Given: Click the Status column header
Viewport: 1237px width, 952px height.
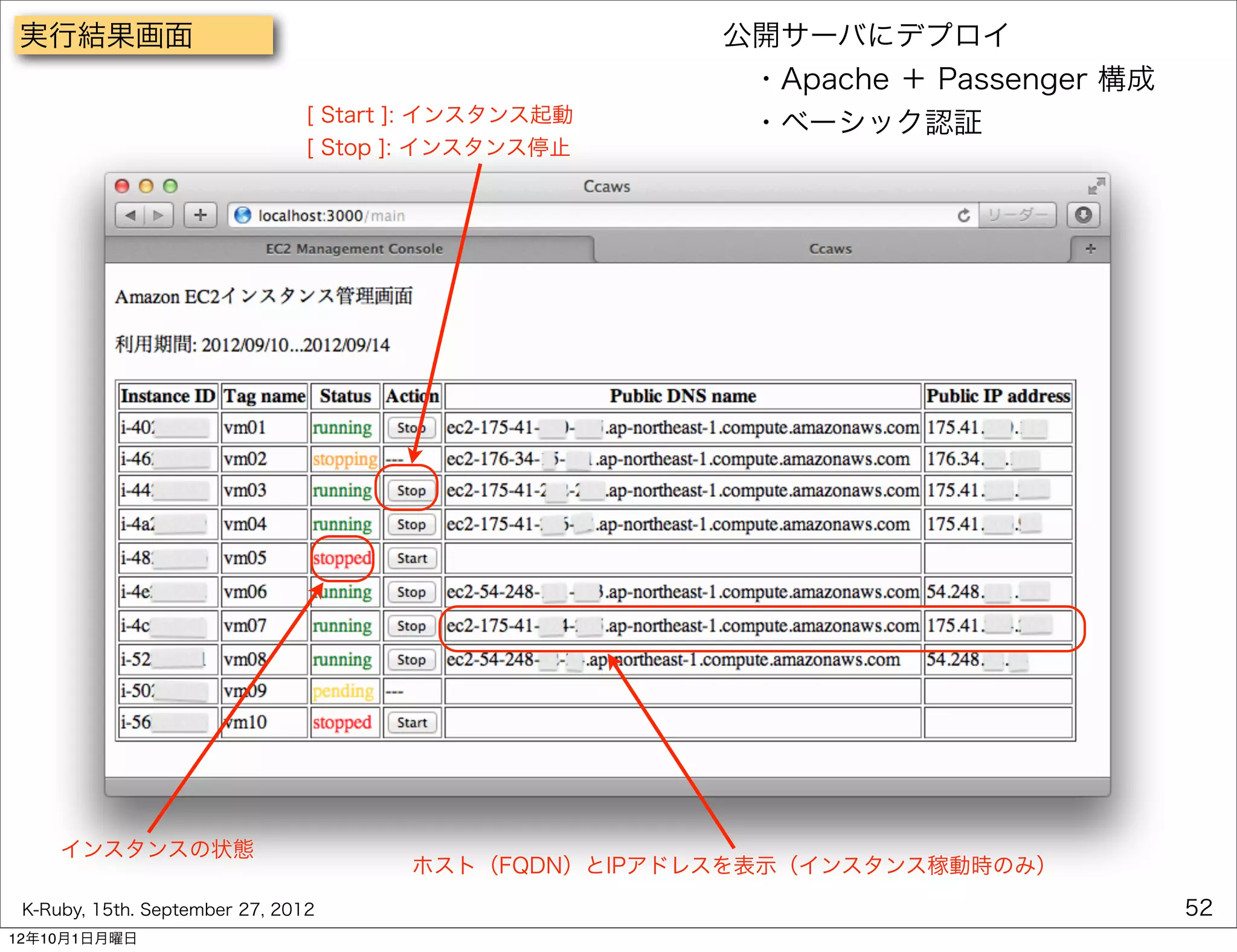Looking at the screenshot, I should click(x=345, y=396).
